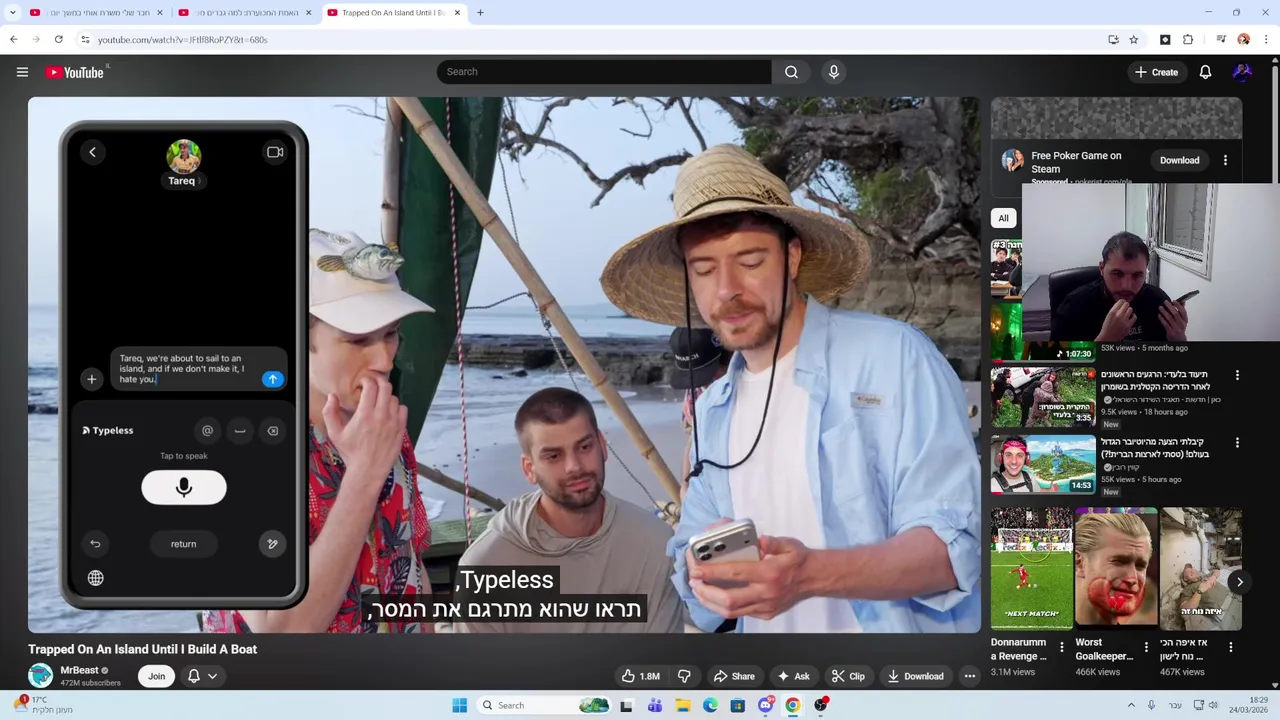
Task: Select the All filter chip
Action: [1003, 218]
